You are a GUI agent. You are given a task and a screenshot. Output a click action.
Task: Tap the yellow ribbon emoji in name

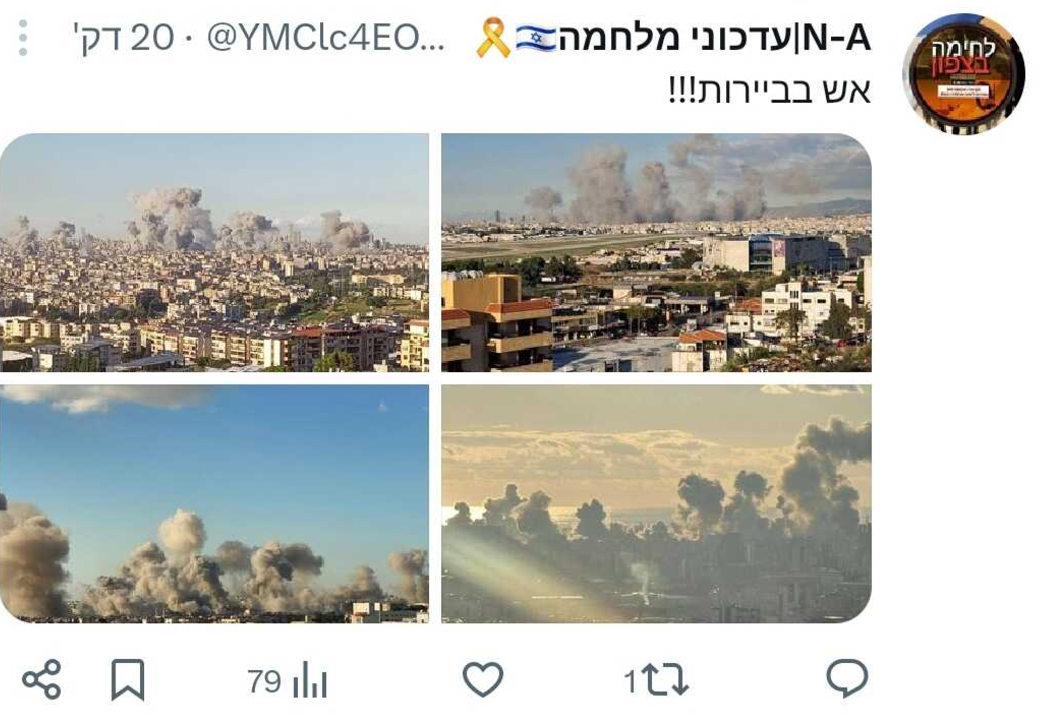tap(494, 38)
